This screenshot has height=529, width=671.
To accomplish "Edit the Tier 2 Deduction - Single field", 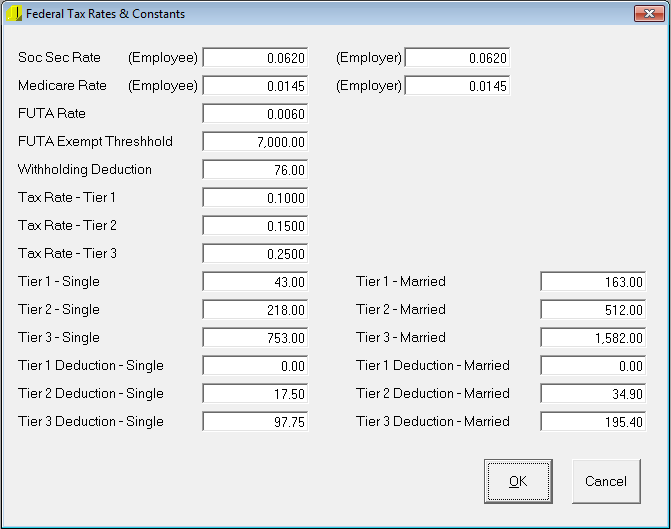I will click(x=255, y=394).
